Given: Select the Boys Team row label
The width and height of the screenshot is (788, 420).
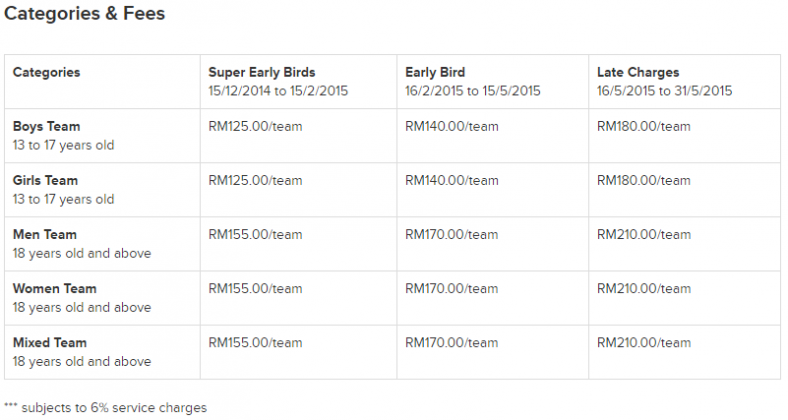Looking at the screenshot, I should coord(46,127).
